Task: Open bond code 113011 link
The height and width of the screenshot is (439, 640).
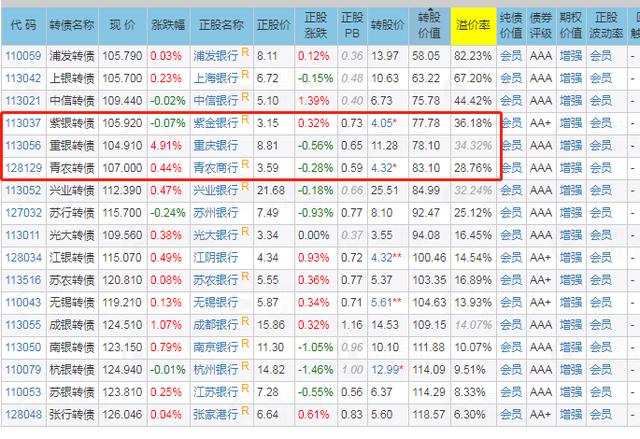Action: [23, 235]
